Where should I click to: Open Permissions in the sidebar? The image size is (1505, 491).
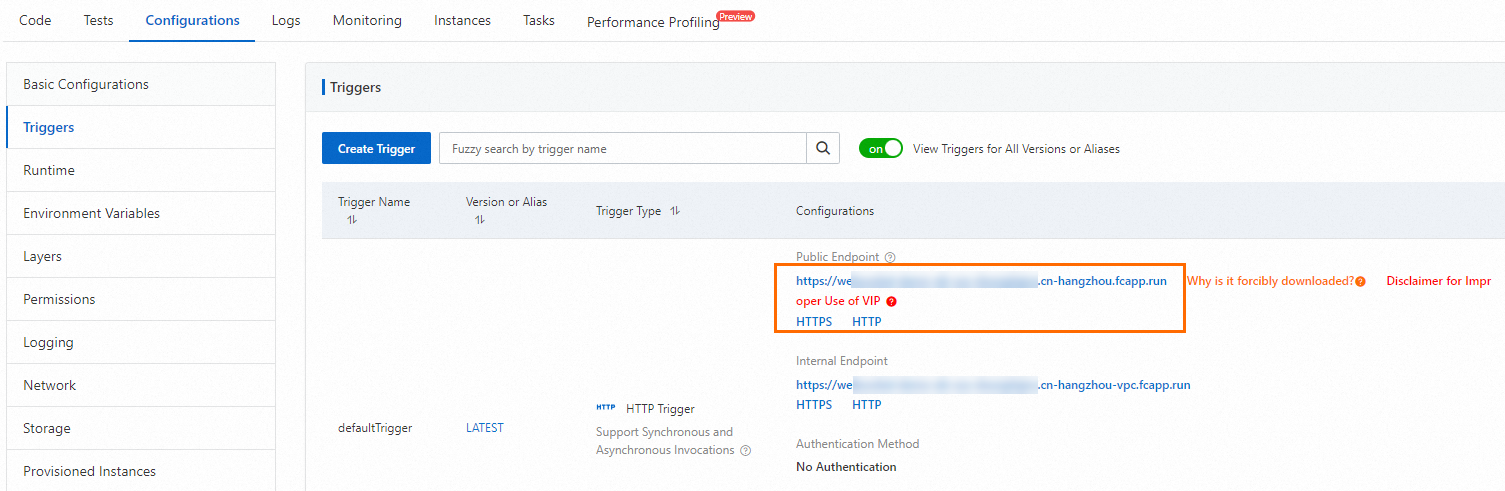click(141, 299)
